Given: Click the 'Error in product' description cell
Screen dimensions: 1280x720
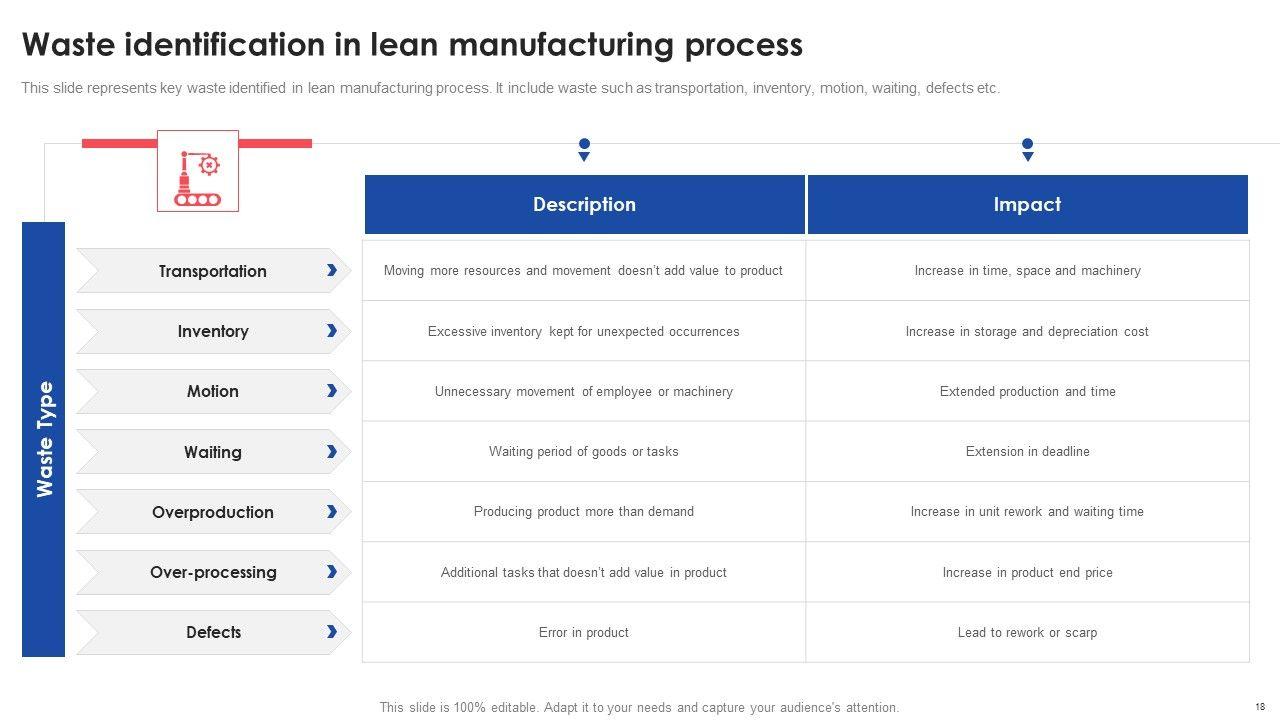Looking at the screenshot, I should pos(584,632).
